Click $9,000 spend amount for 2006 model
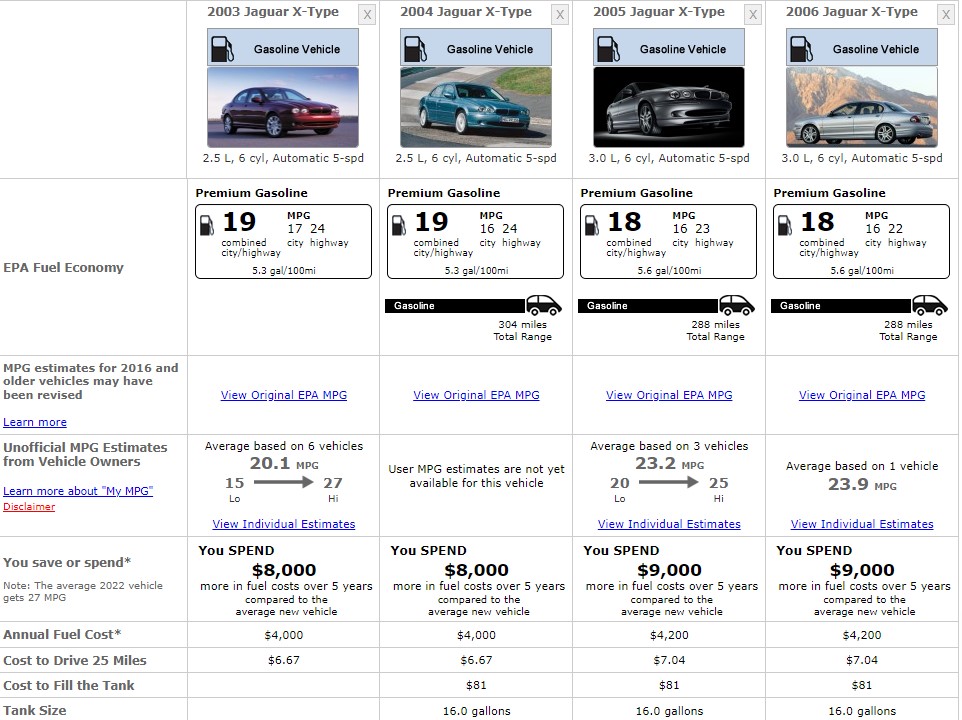Image resolution: width=962 pixels, height=720 pixels. pyautogui.click(x=862, y=570)
